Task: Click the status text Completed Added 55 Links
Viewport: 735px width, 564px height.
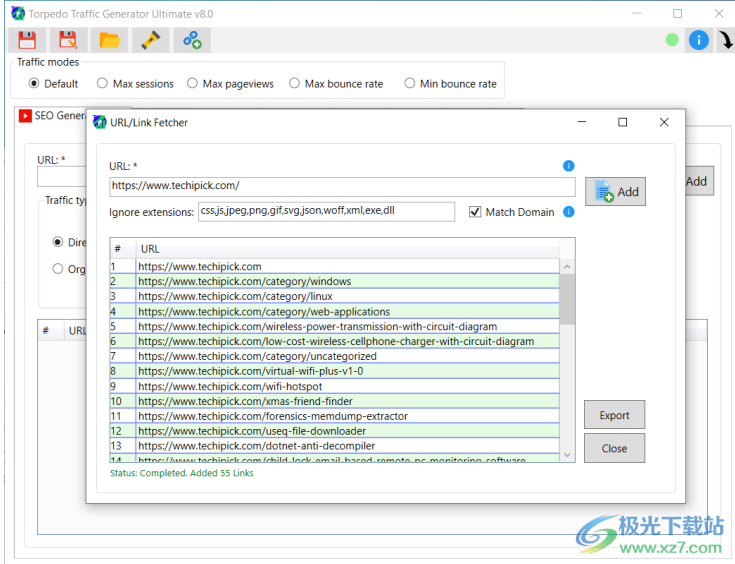Action: (x=181, y=473)
